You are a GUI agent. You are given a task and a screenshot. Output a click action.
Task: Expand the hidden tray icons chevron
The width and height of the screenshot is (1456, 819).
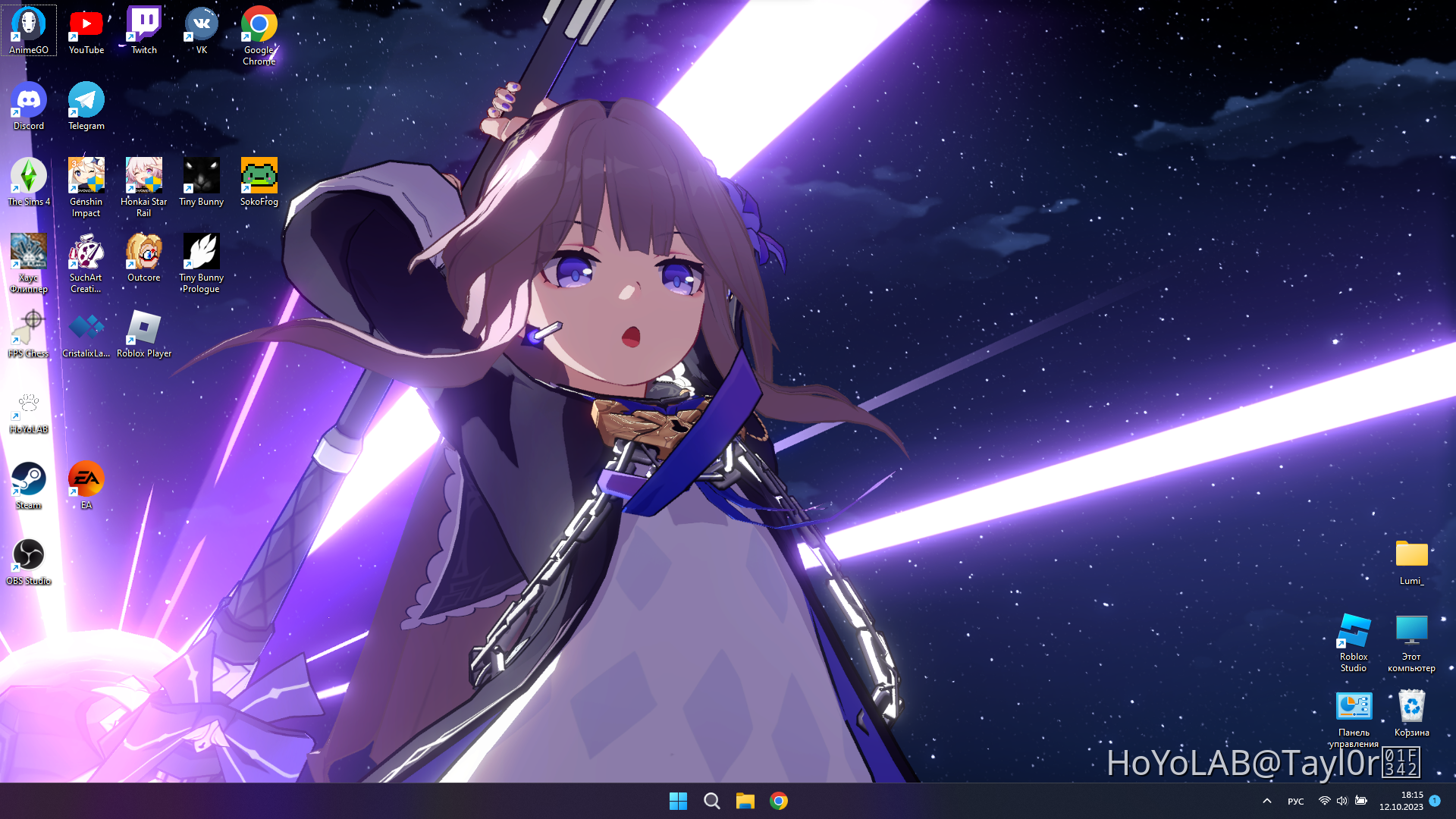click(1266, 801)
